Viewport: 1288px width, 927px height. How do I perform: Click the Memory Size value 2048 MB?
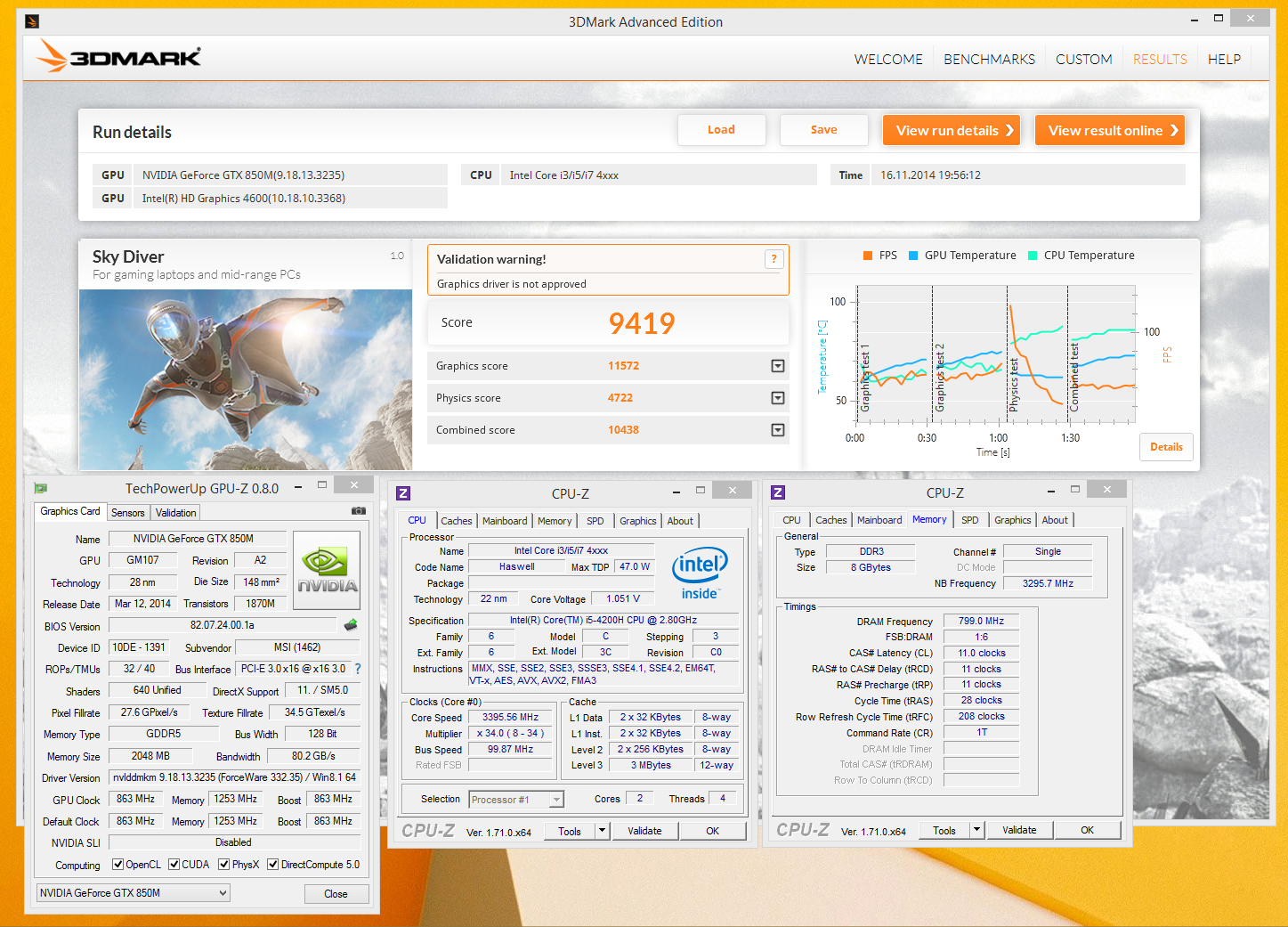tap(150, 756)
